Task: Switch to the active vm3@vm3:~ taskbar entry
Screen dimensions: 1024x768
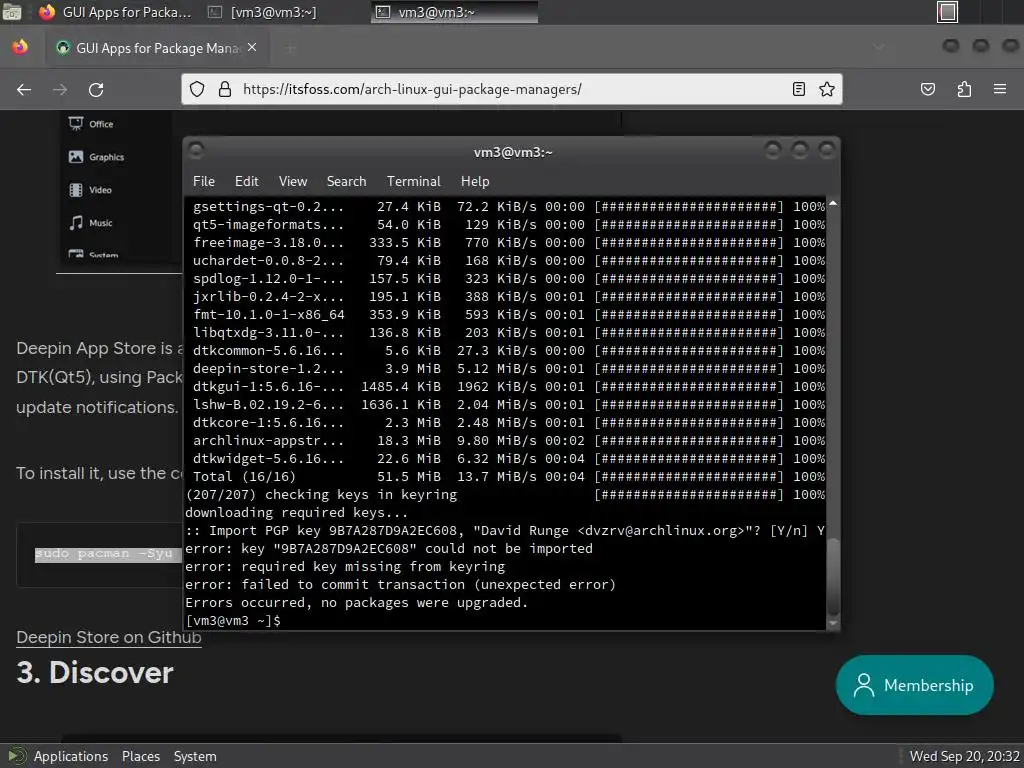Action: click(x=454, y=12)
